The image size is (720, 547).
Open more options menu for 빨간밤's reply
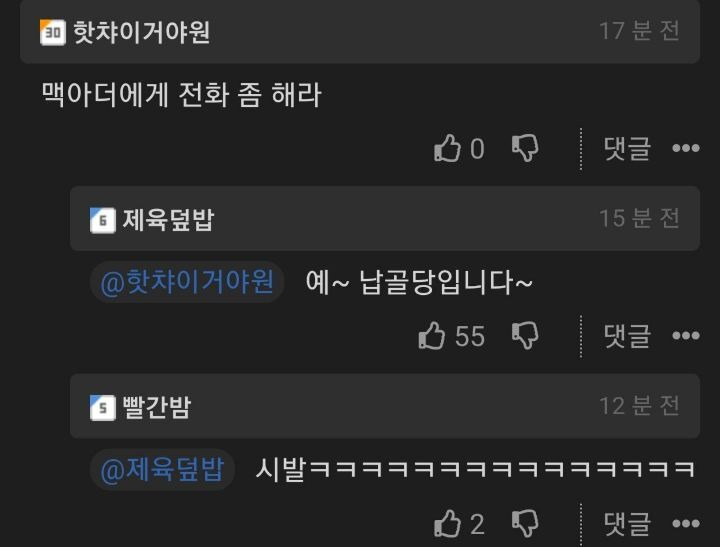(686, 524)
